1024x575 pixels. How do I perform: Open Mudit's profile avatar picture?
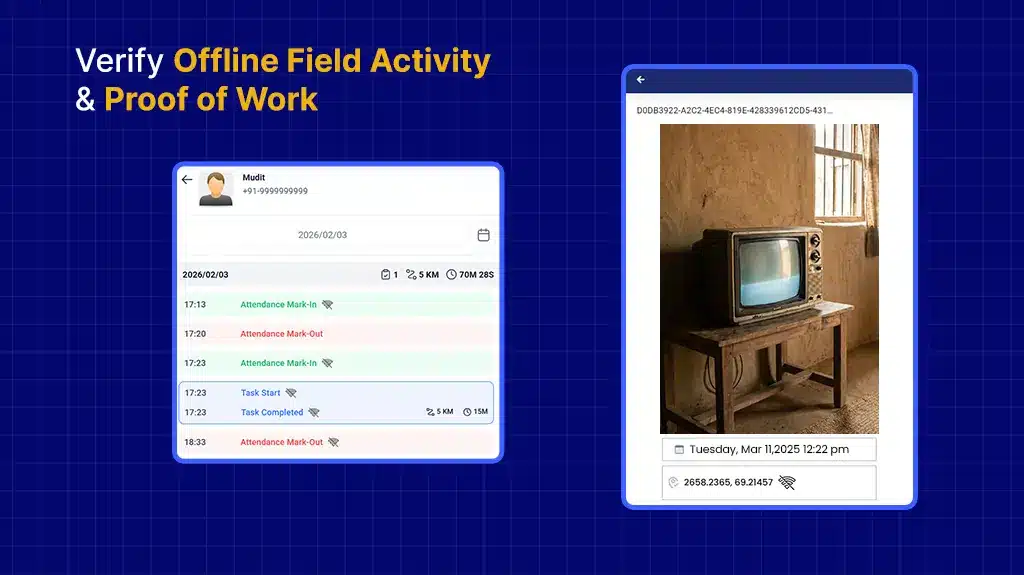coord(216,189)
